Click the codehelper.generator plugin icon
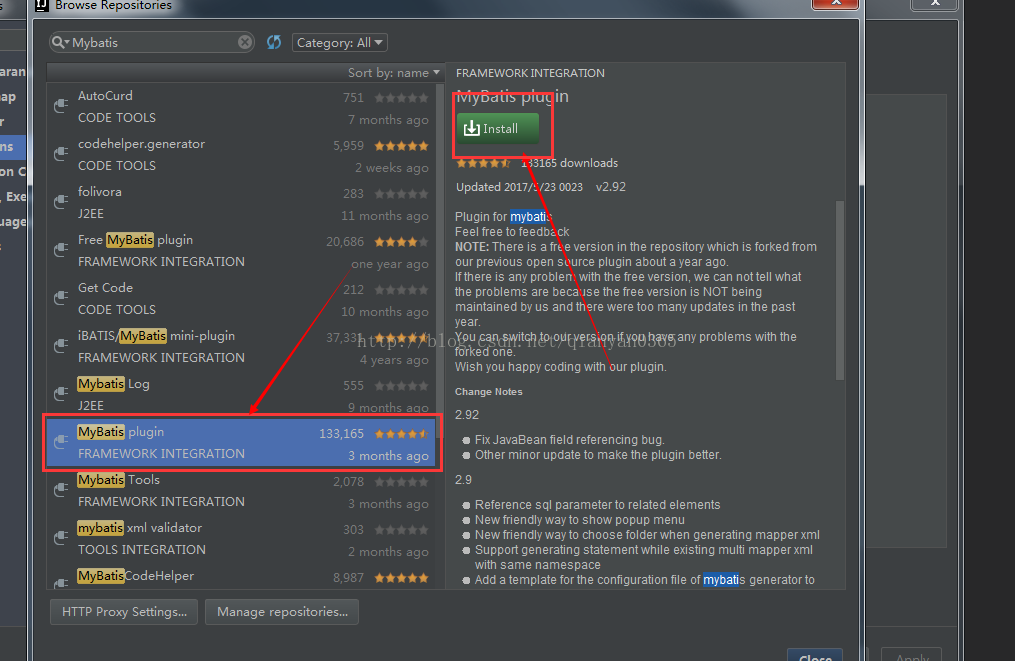Image resolution: width=1015 pixels, height=661 pixels. tap(61, 153)
